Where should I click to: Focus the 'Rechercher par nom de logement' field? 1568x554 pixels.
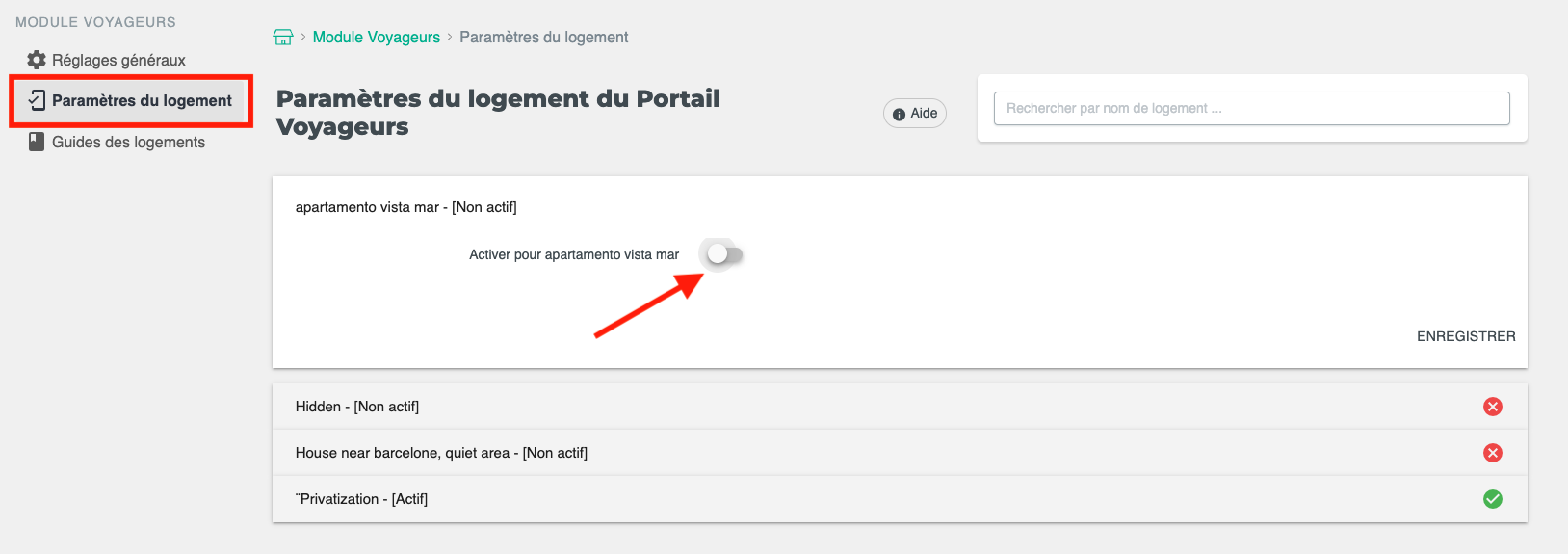1251,108
